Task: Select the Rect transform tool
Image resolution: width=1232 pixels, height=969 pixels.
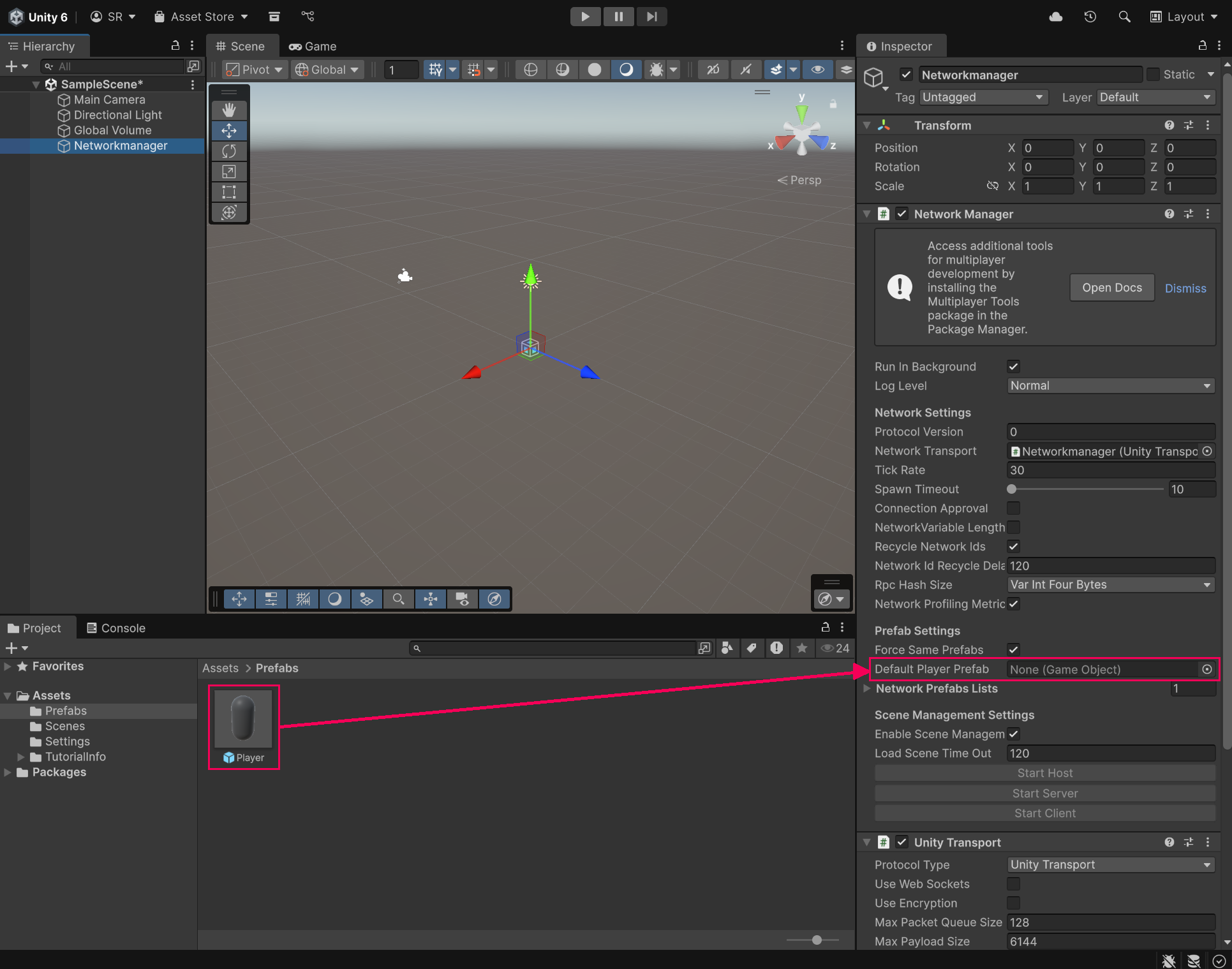Action: pyautogui.click(x=229, y=192)
